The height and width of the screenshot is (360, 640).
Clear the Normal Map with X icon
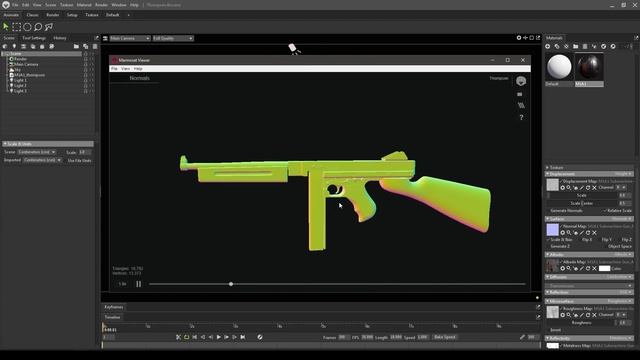coord(594,233)
